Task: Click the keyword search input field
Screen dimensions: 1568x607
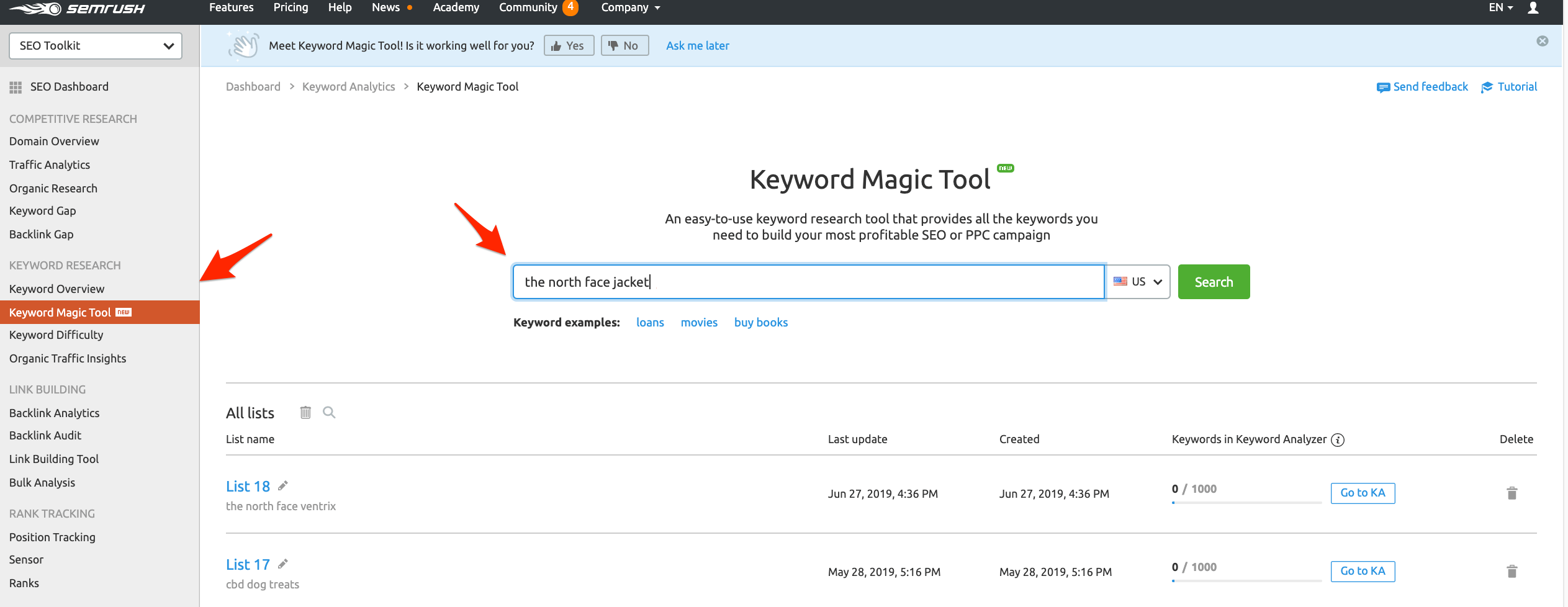Action: tap(808, 282)
